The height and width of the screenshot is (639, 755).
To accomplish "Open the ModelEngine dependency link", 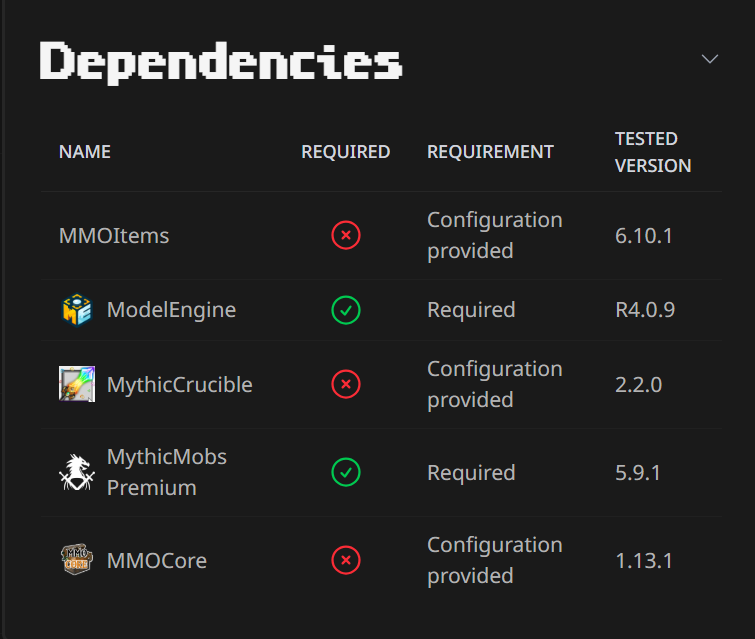I will pos(171,310).
